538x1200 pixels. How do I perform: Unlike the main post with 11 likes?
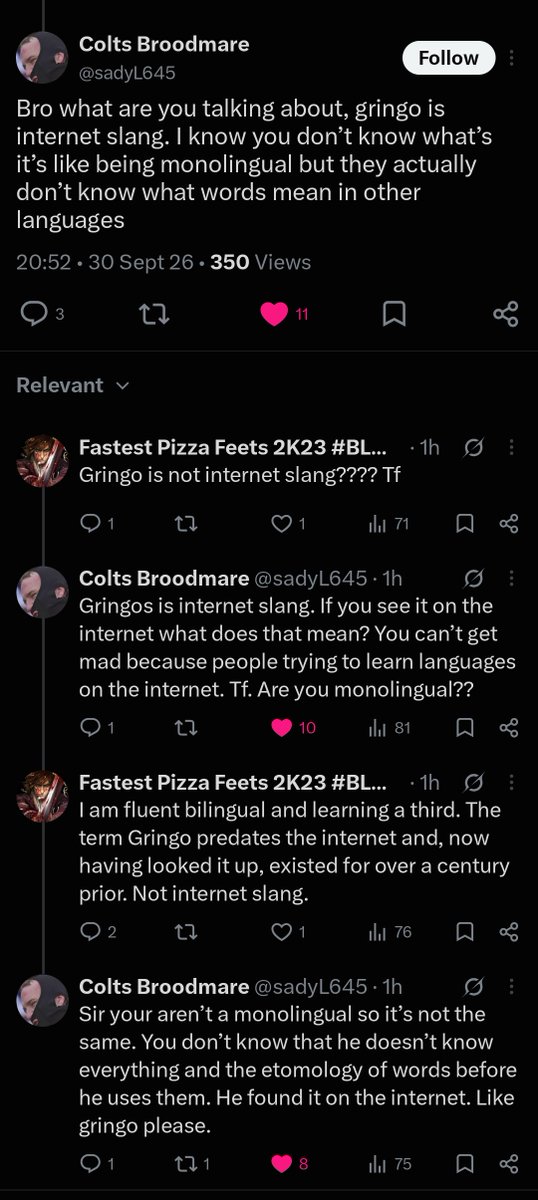pos(284,315)
